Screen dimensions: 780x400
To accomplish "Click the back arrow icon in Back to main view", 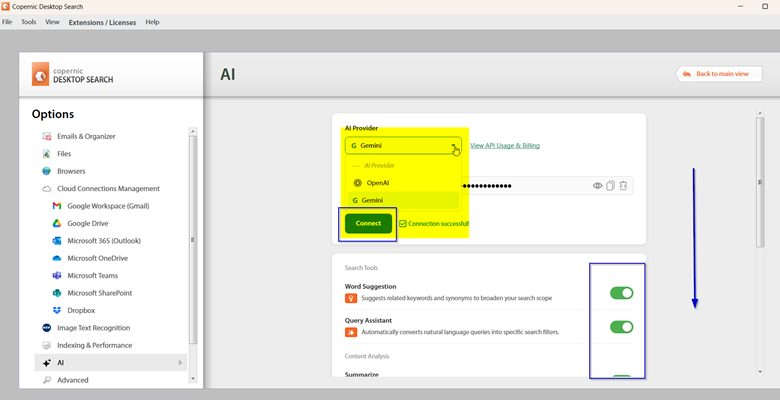I will pos(687,74).
